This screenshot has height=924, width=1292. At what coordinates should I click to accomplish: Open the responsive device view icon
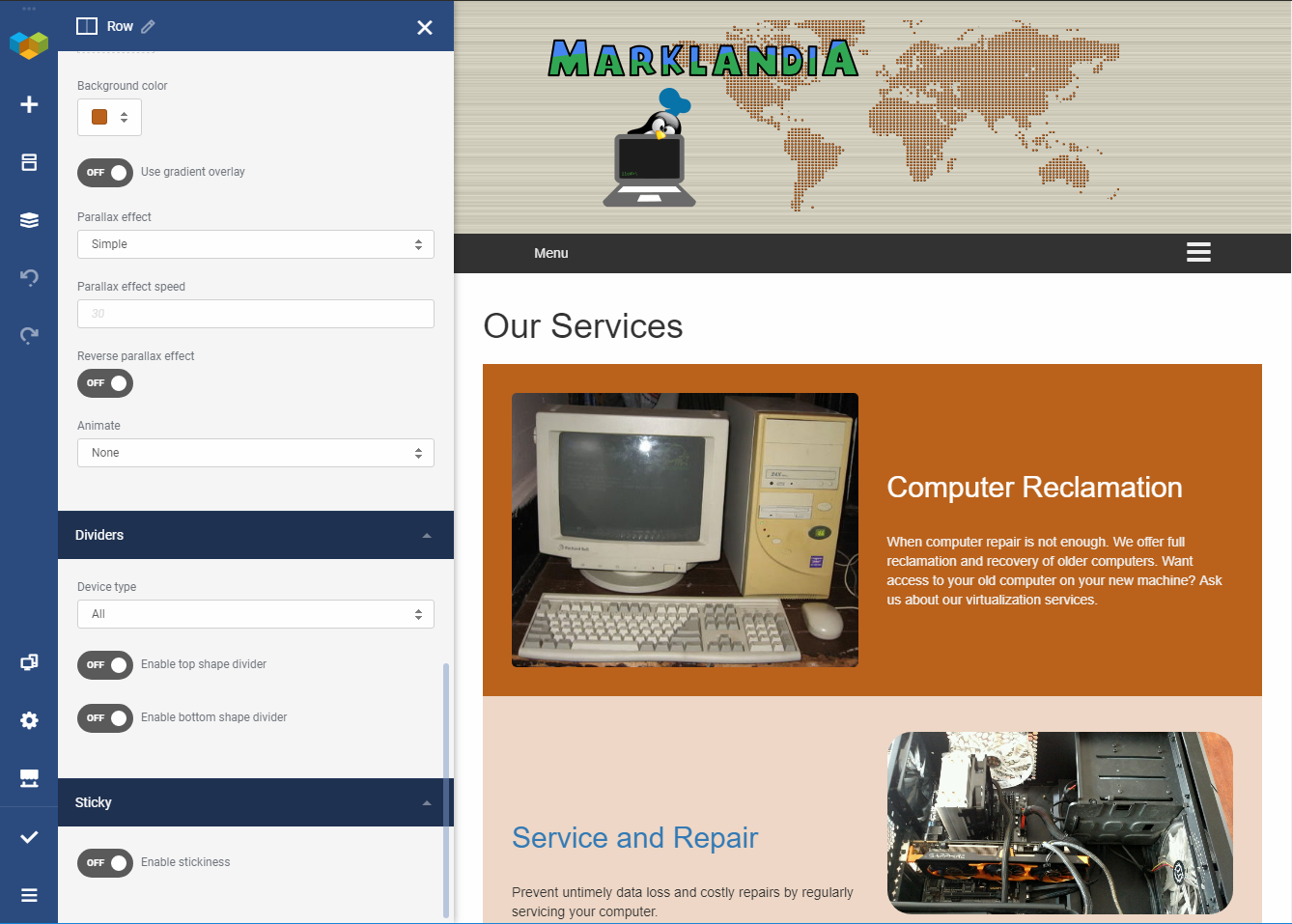click(x=29, y=662)
